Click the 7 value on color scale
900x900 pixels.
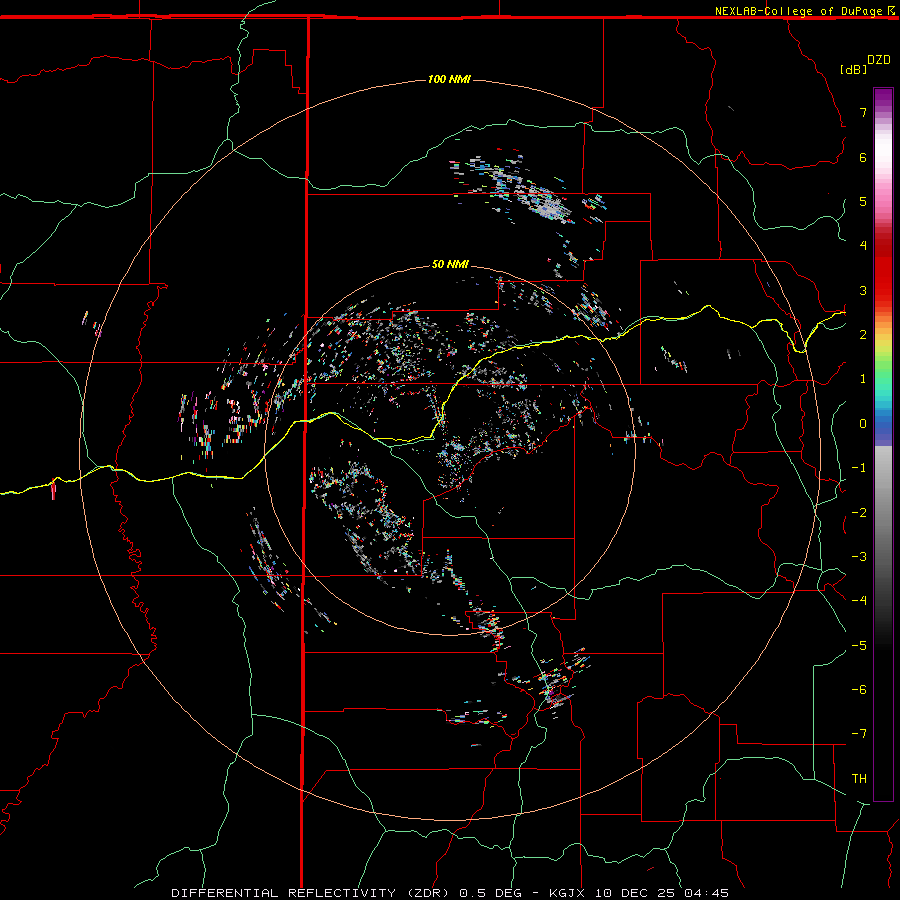(863, 112)
